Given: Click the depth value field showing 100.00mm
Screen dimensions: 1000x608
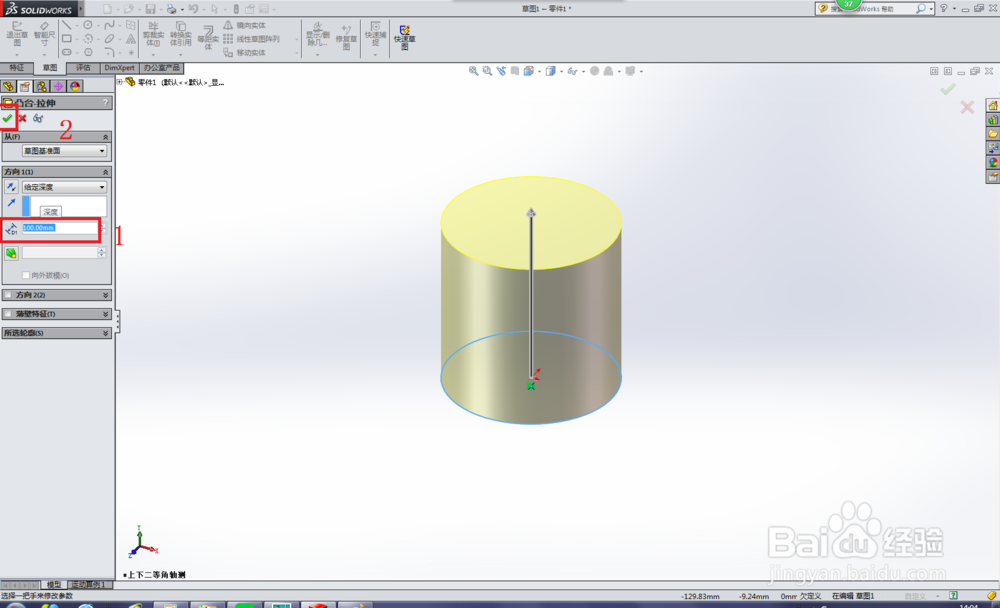Looking at the screenshot, I should click(x=59, y=228).
